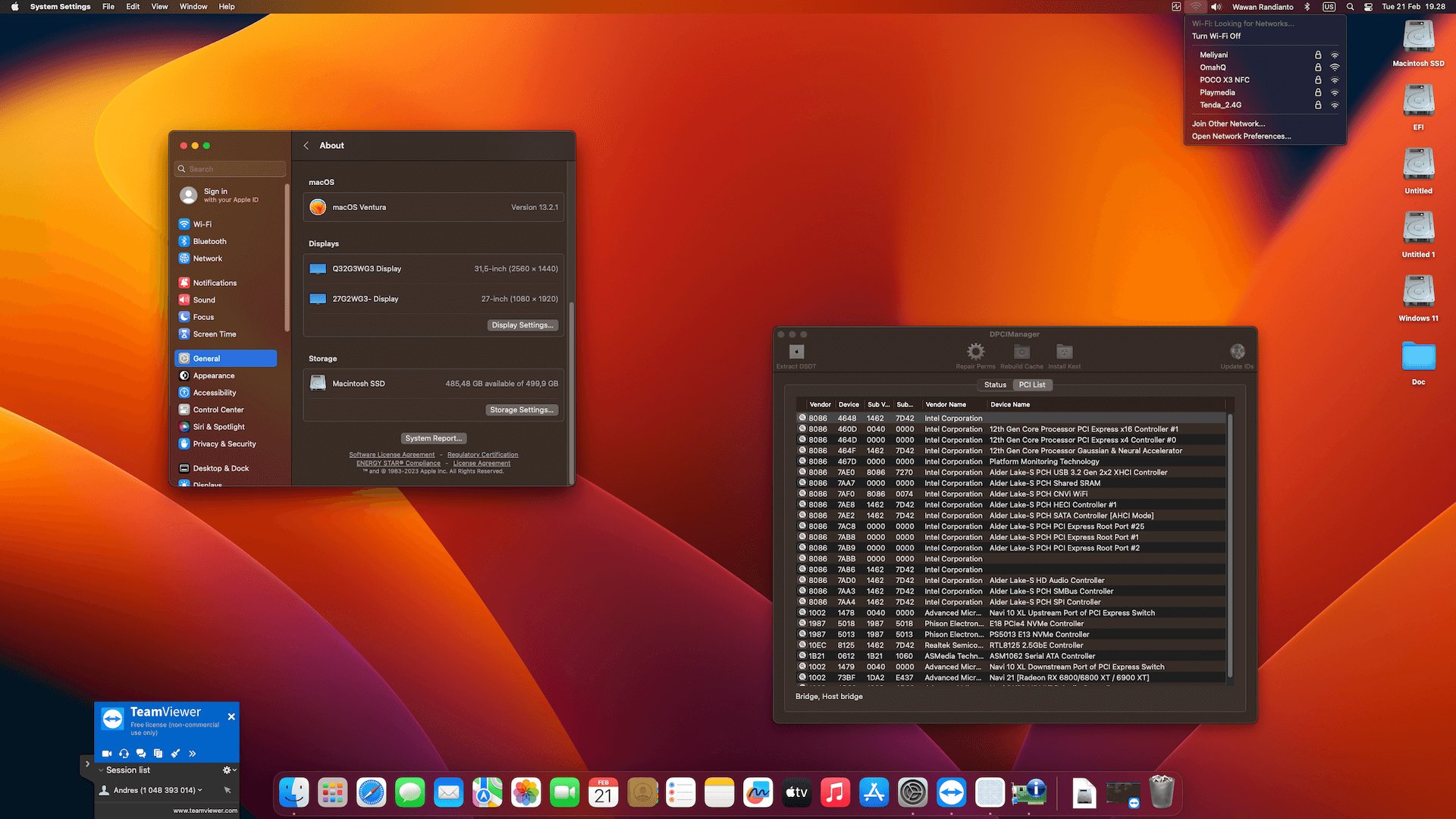This screenshot has width=1456, height=819.
Task: Switch to PCI List tab
Action: [x=1032, y=385]
